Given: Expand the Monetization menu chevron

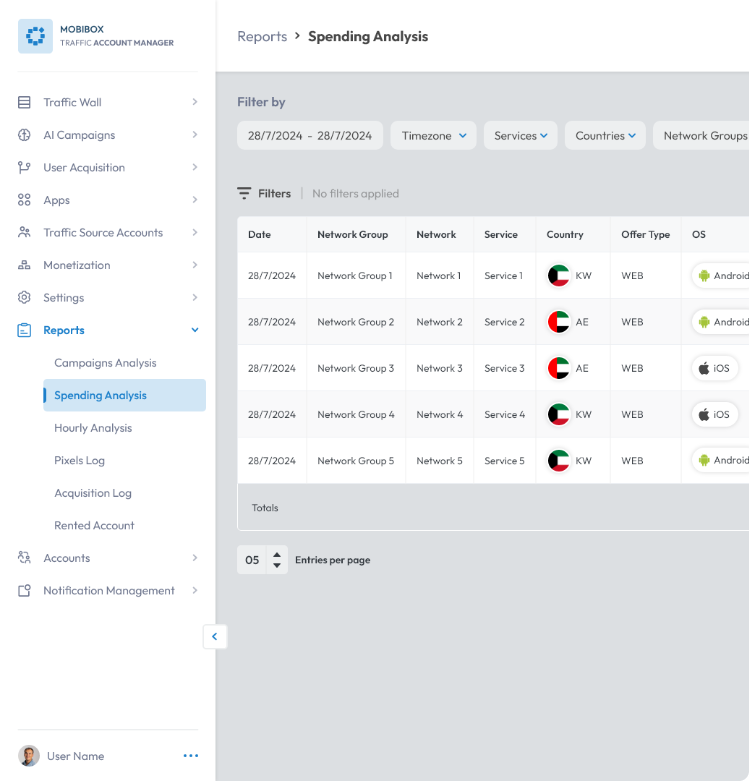Looking at the screenshot, I should (195, 265).
